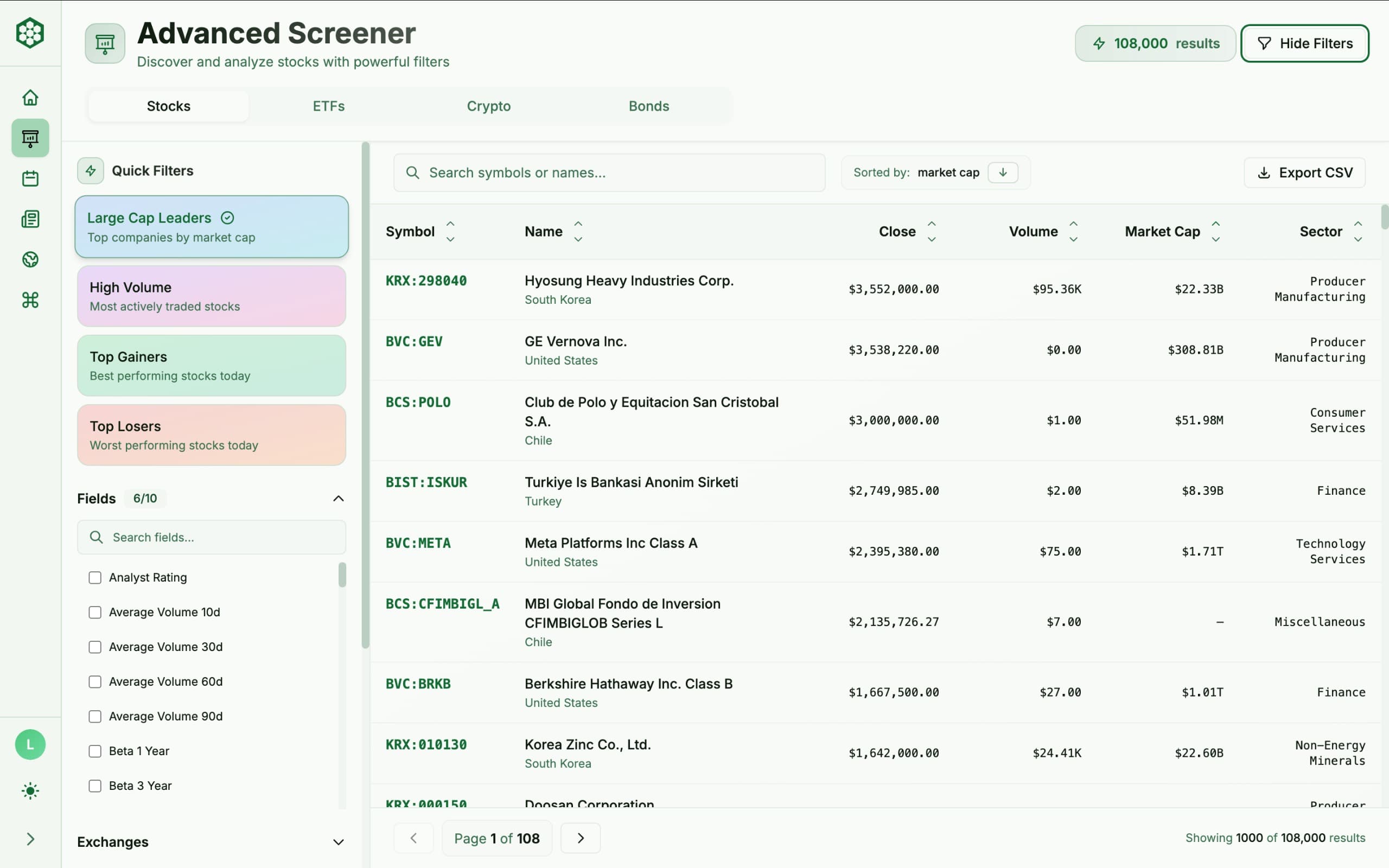Click the search magnifier in symbols search box
Screen dimensions: 1389x868
(x=413, y=173)
